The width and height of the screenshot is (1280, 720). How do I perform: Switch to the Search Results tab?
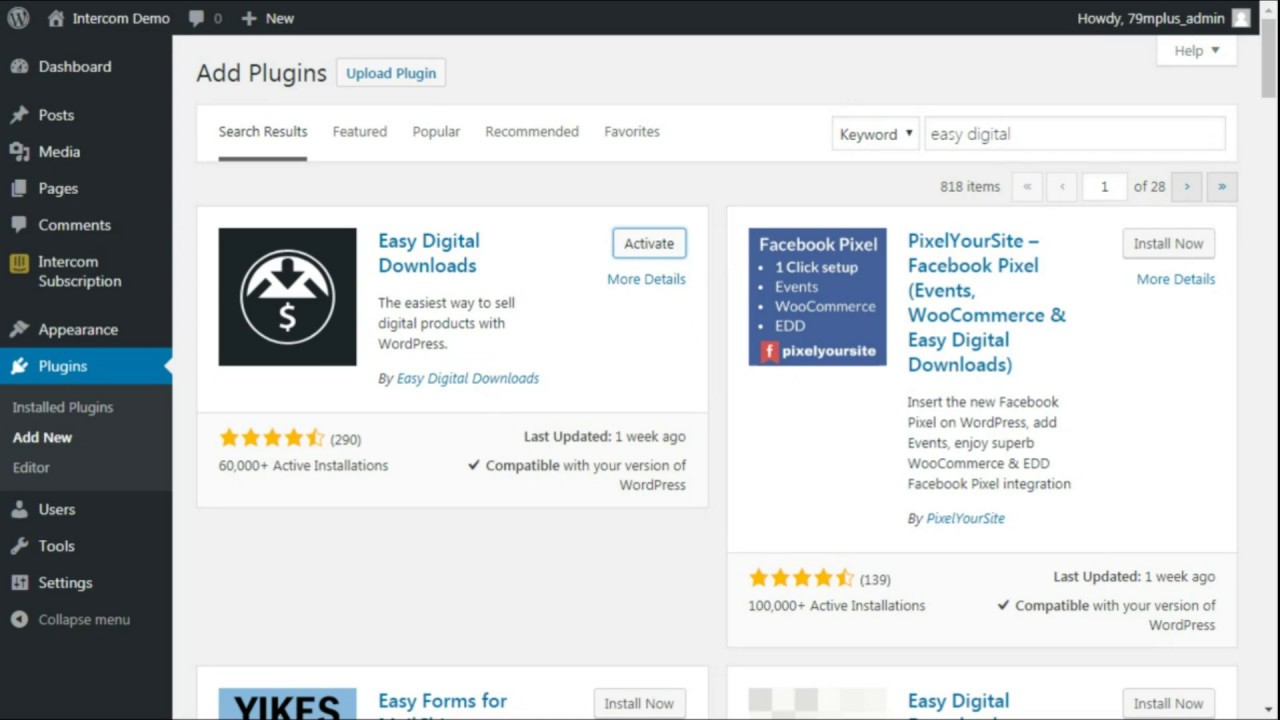coord(263,132)
